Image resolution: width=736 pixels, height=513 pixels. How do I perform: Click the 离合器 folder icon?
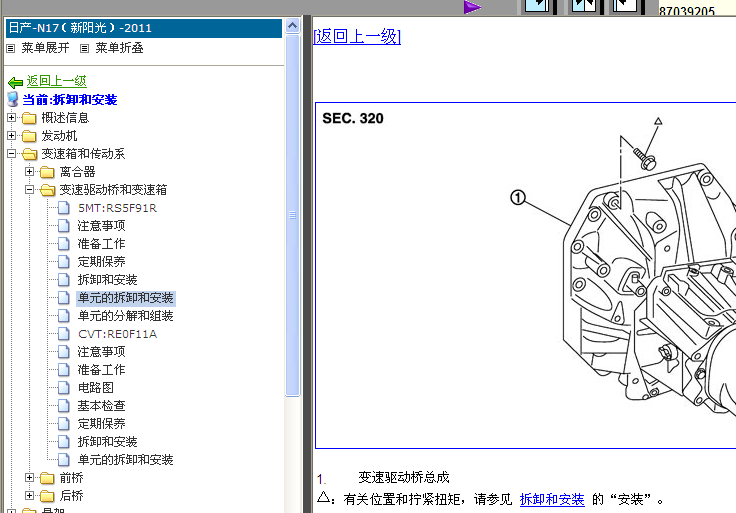pyautogui.click(x=47, y=172)
